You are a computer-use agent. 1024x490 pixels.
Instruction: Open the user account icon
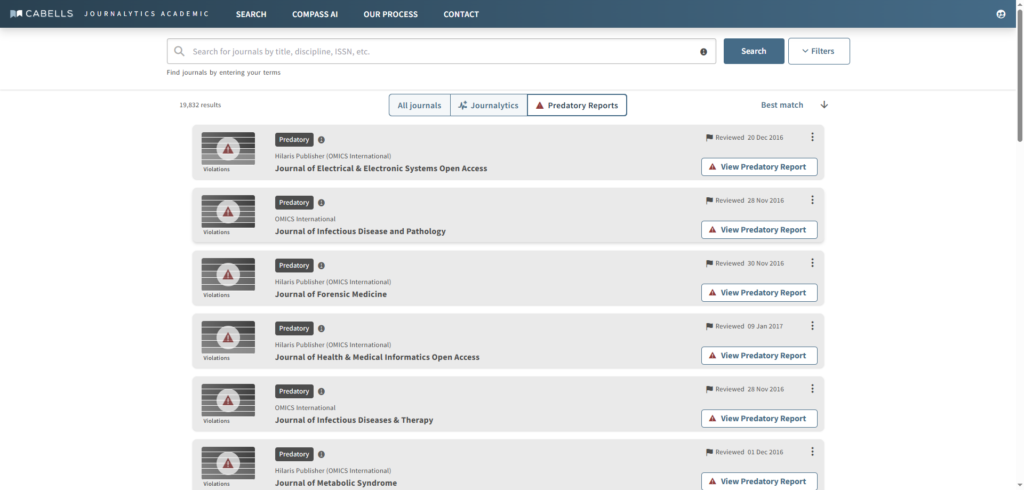1001,14
